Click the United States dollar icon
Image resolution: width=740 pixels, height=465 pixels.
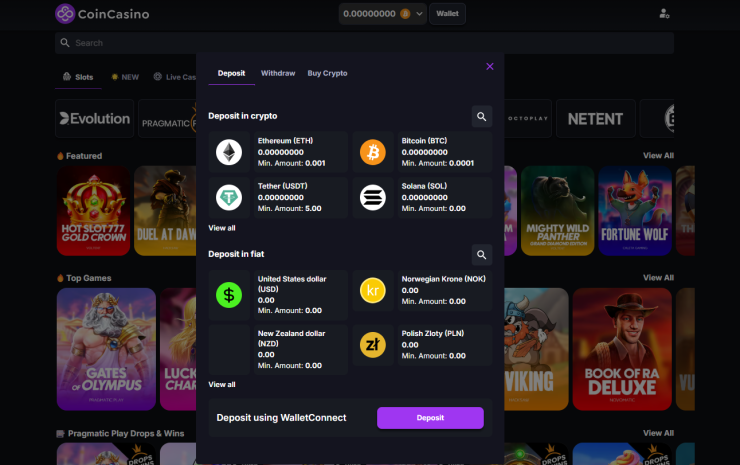pyautogui.click(x=229, y=295)
